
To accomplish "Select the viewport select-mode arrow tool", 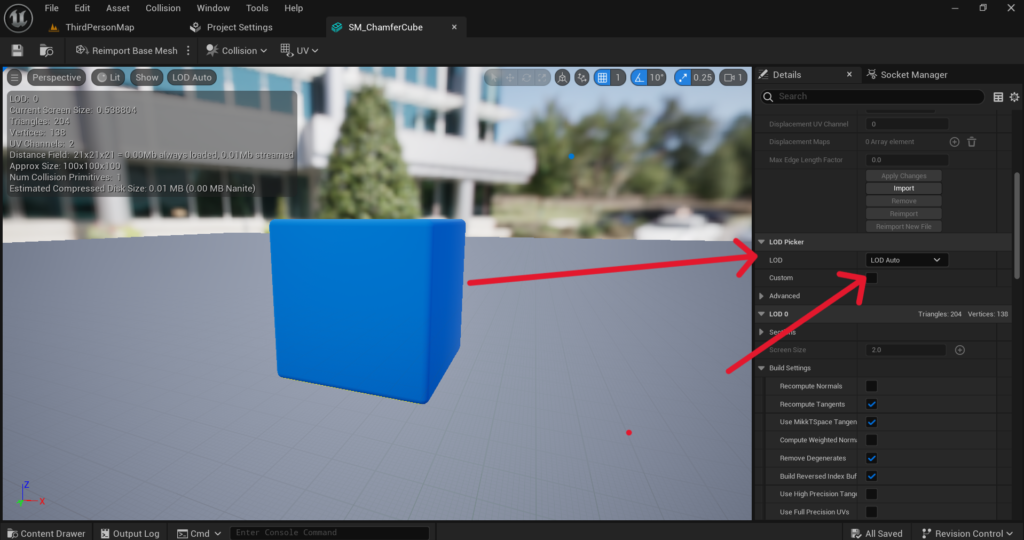I will click(494, 78).
